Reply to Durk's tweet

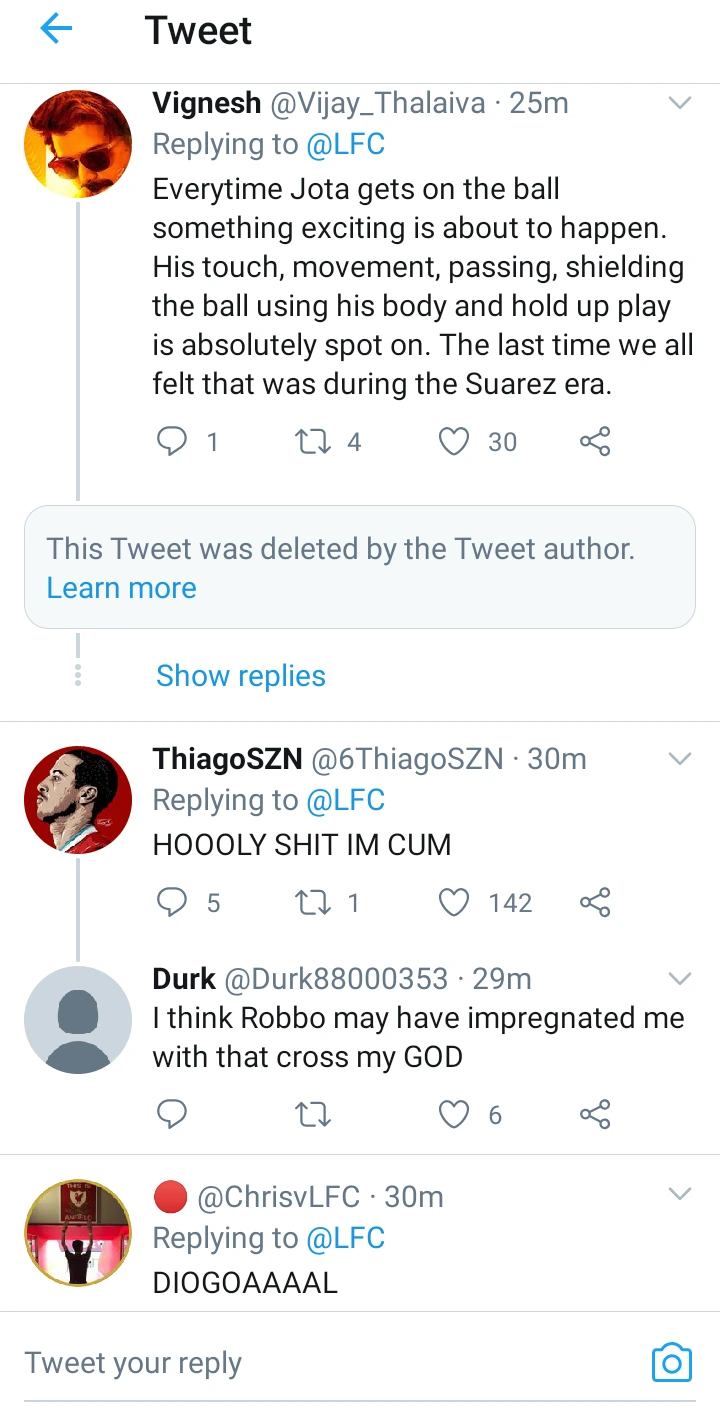[173, 1114]
